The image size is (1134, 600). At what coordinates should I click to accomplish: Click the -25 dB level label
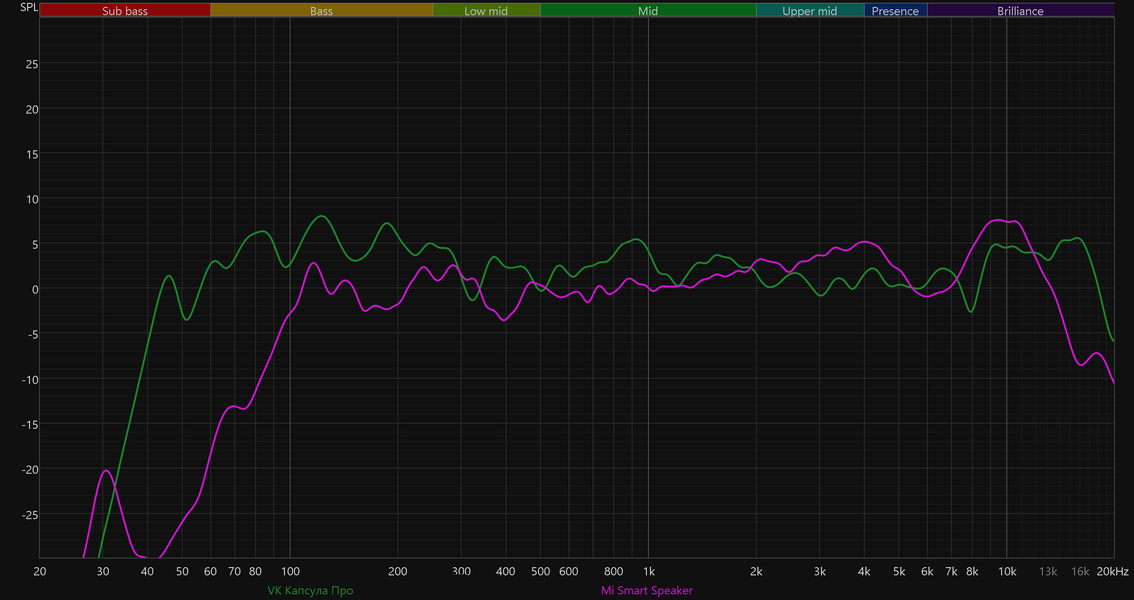click(x=30, y=515)
